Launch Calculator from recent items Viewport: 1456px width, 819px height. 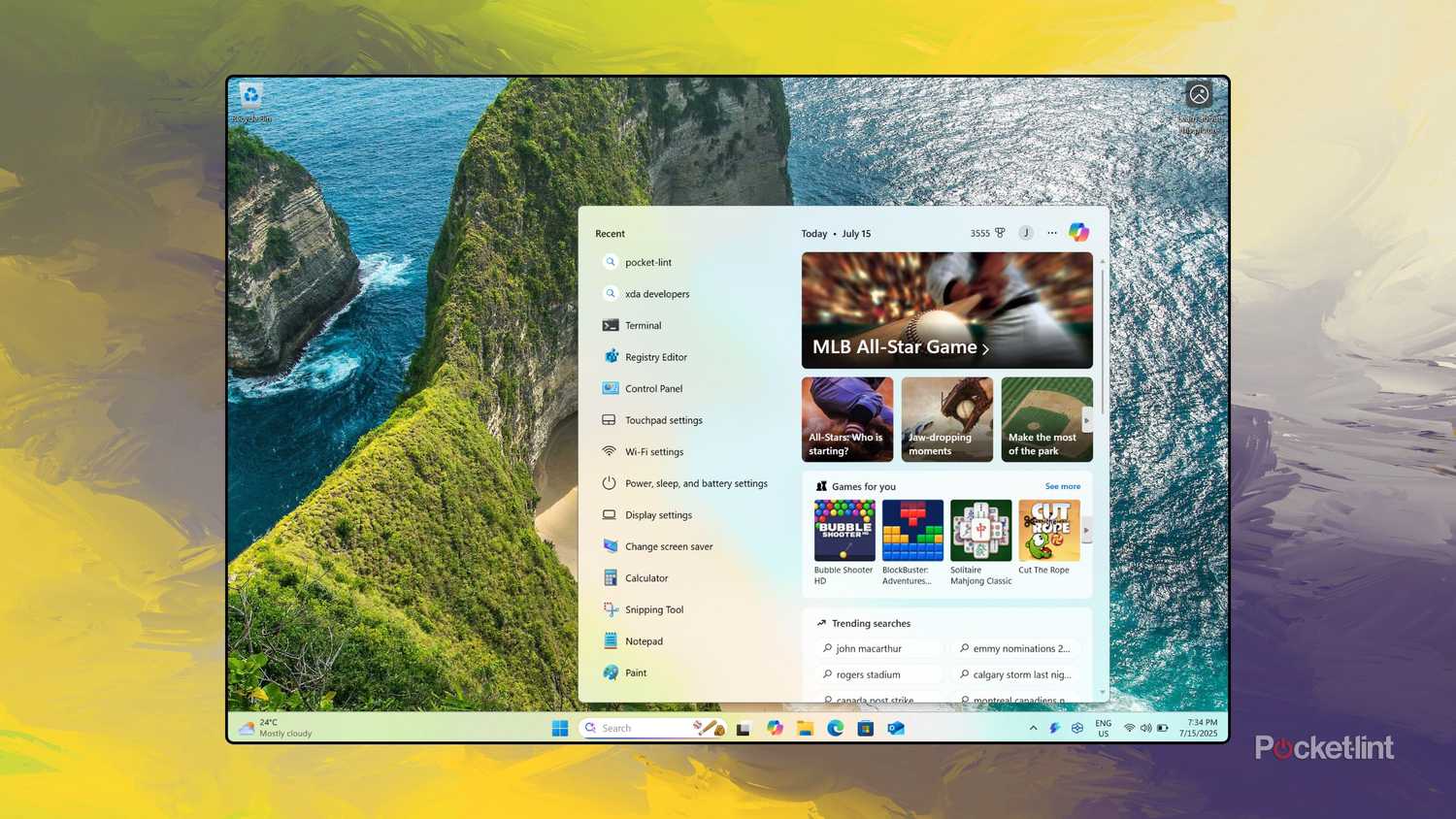646,577
